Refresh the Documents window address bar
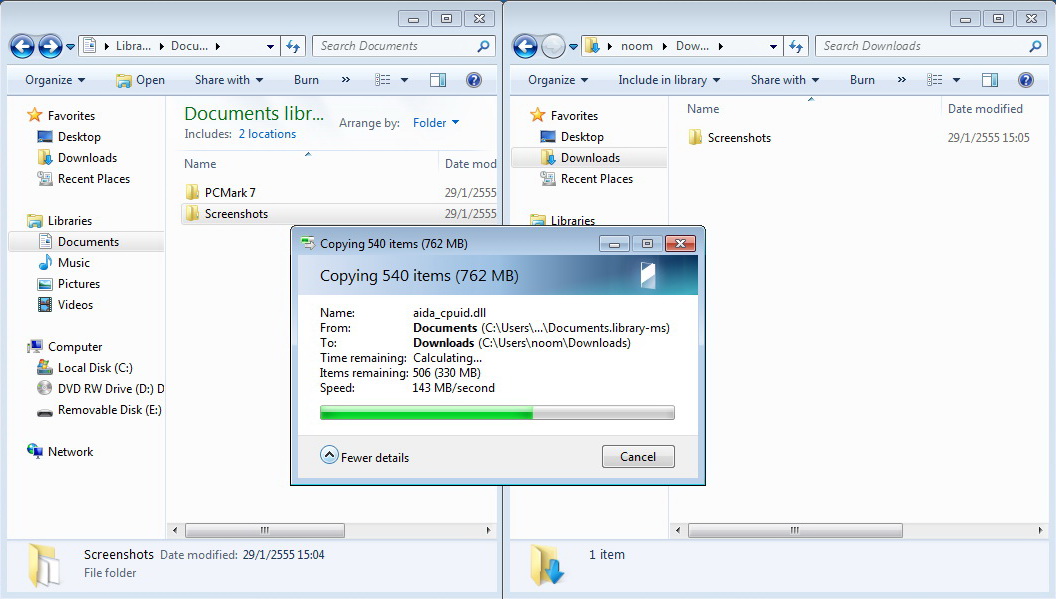 (293, 46)
